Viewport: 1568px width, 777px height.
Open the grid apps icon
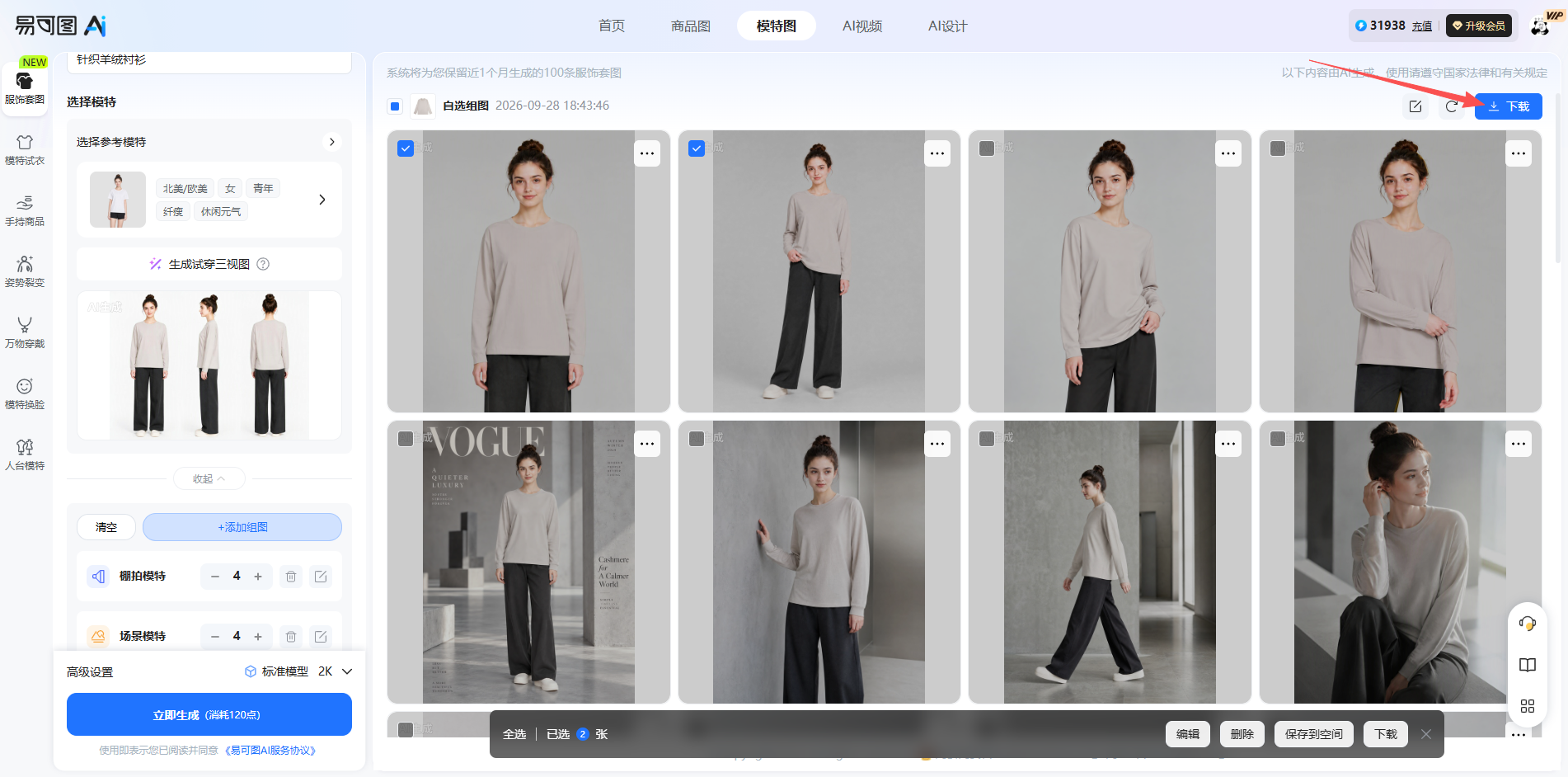(x=1528, y=706)
